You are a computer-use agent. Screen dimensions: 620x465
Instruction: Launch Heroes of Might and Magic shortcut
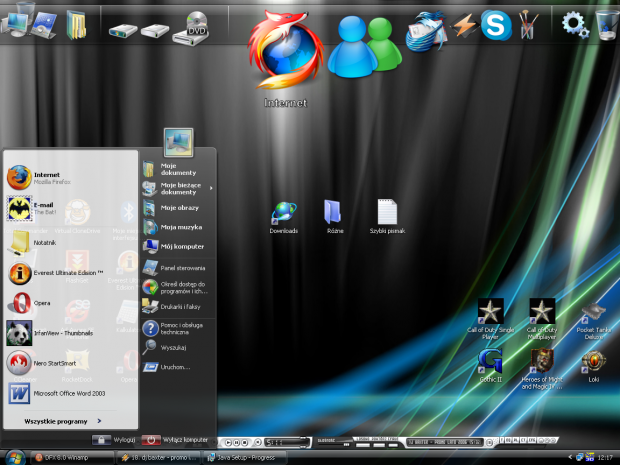(x=542, y=369)
